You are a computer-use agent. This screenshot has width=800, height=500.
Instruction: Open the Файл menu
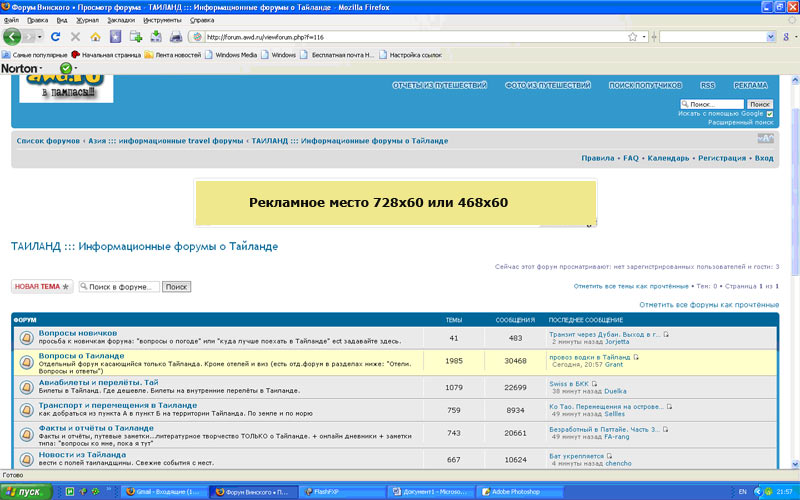click(x=11, y=20)
